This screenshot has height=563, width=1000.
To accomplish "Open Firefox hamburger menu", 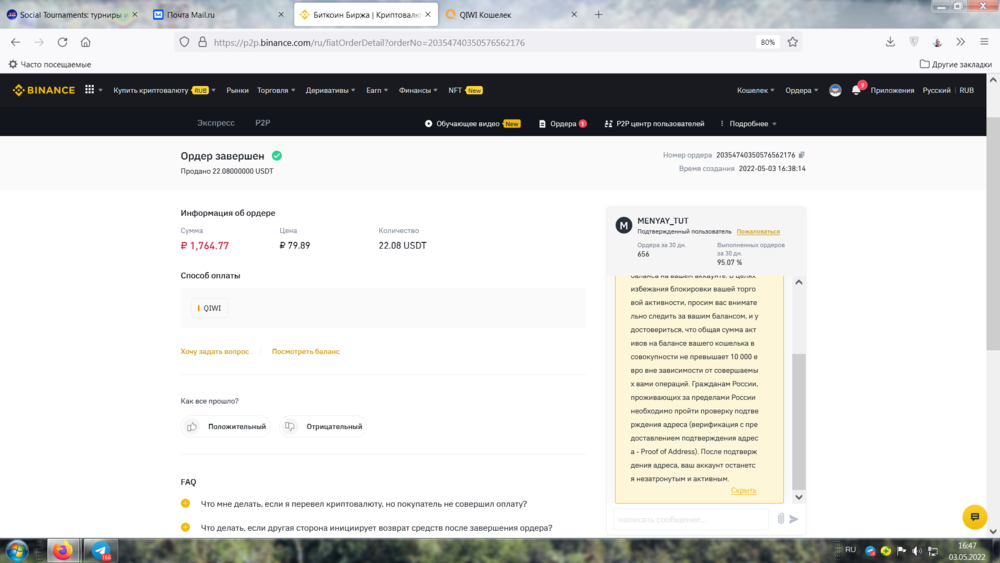I will coord(984,42).
